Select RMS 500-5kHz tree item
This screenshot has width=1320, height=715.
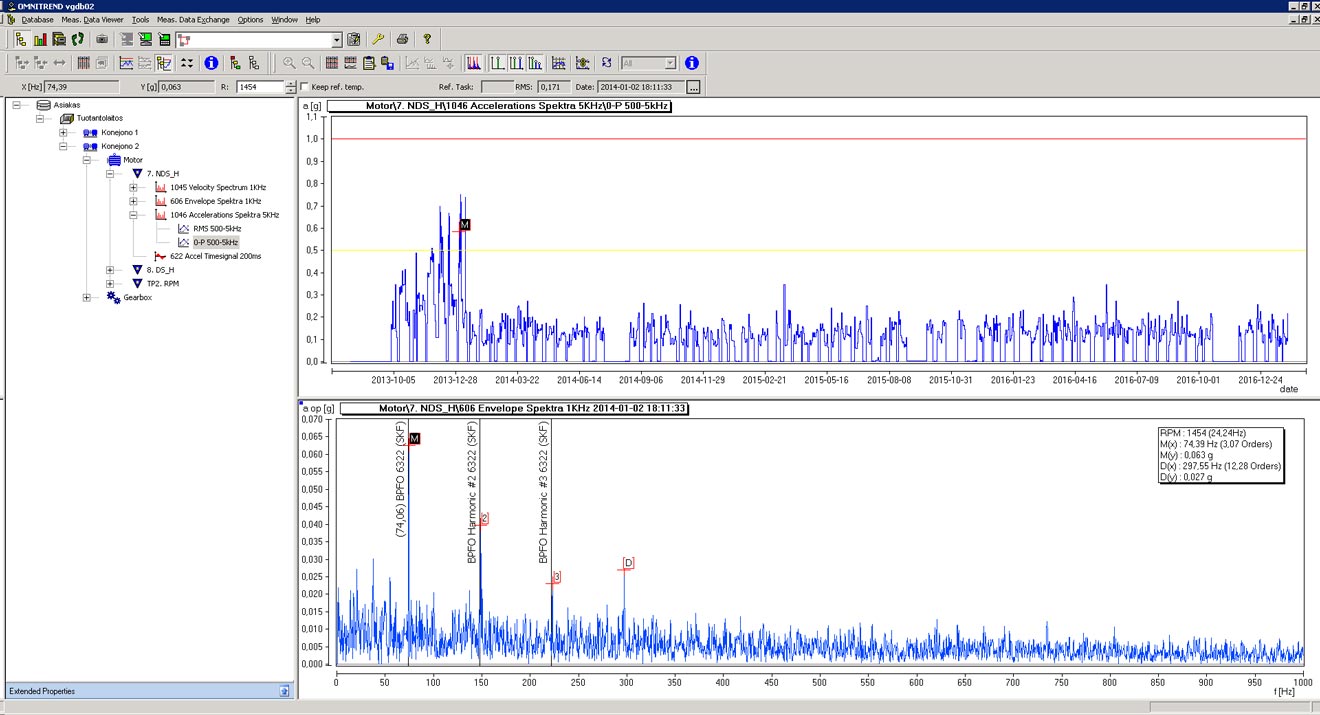tap(217, 229)
